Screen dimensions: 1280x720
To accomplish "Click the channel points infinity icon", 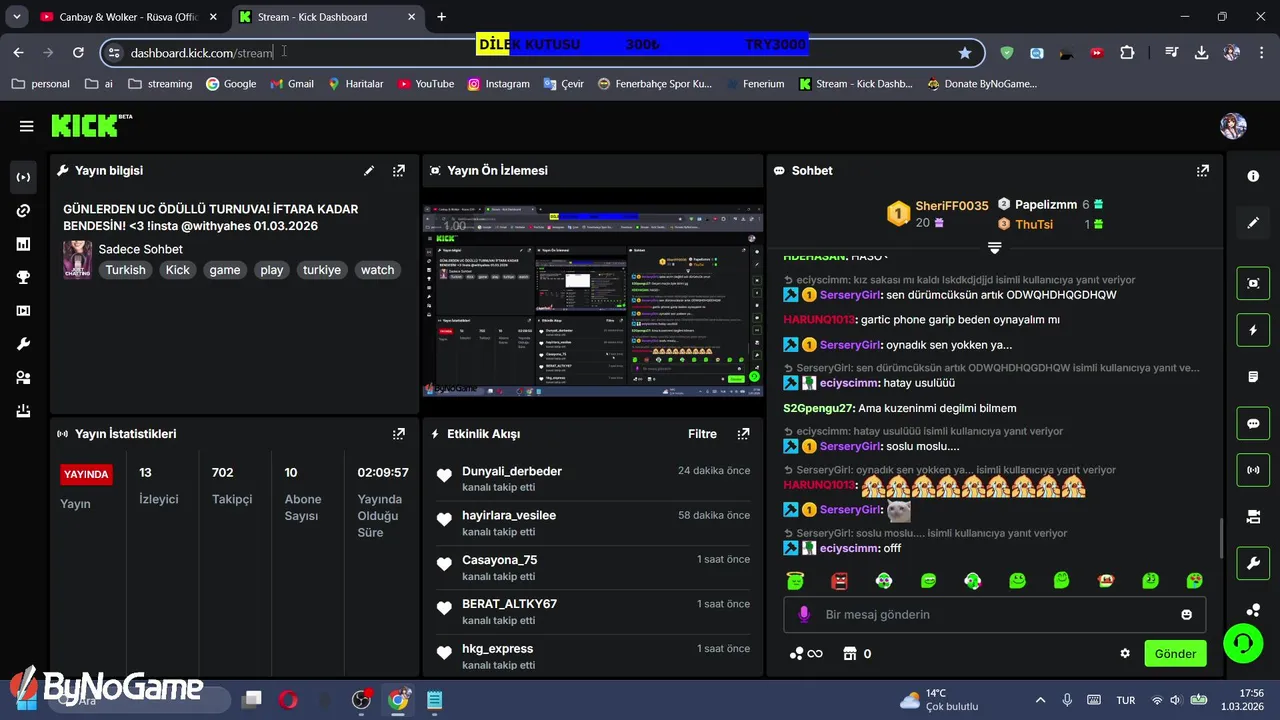I will pyautogui.click(x=806, y=654).
